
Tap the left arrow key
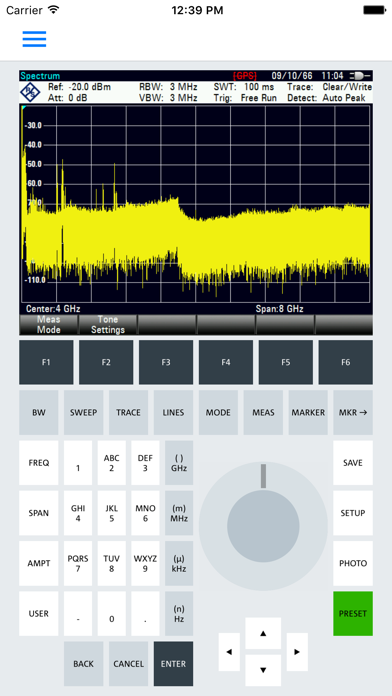pyautogui.click(x=229, y=652)
